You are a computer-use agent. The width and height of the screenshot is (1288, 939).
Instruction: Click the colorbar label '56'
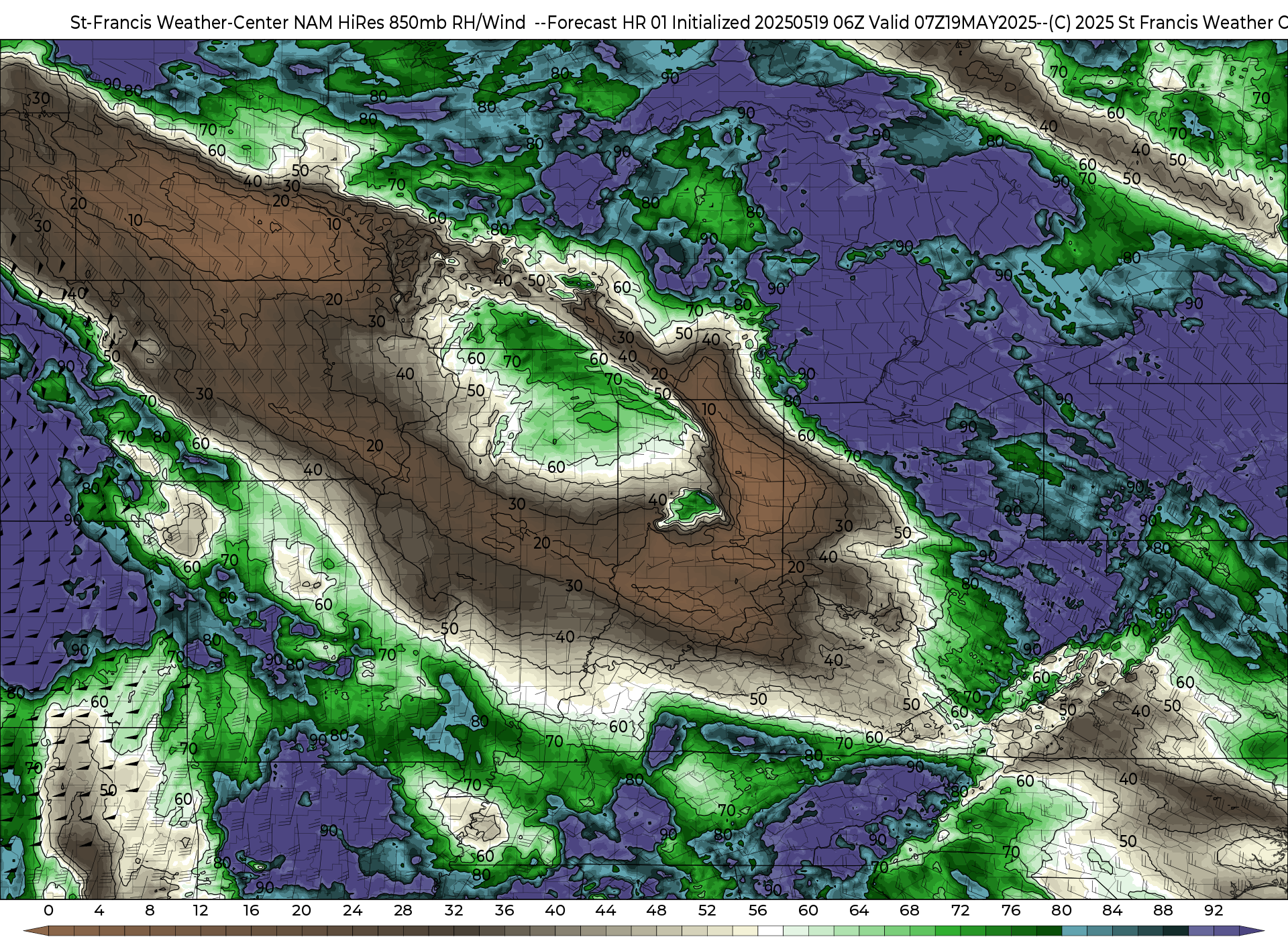pyautogui.click(x=757, y=910)
